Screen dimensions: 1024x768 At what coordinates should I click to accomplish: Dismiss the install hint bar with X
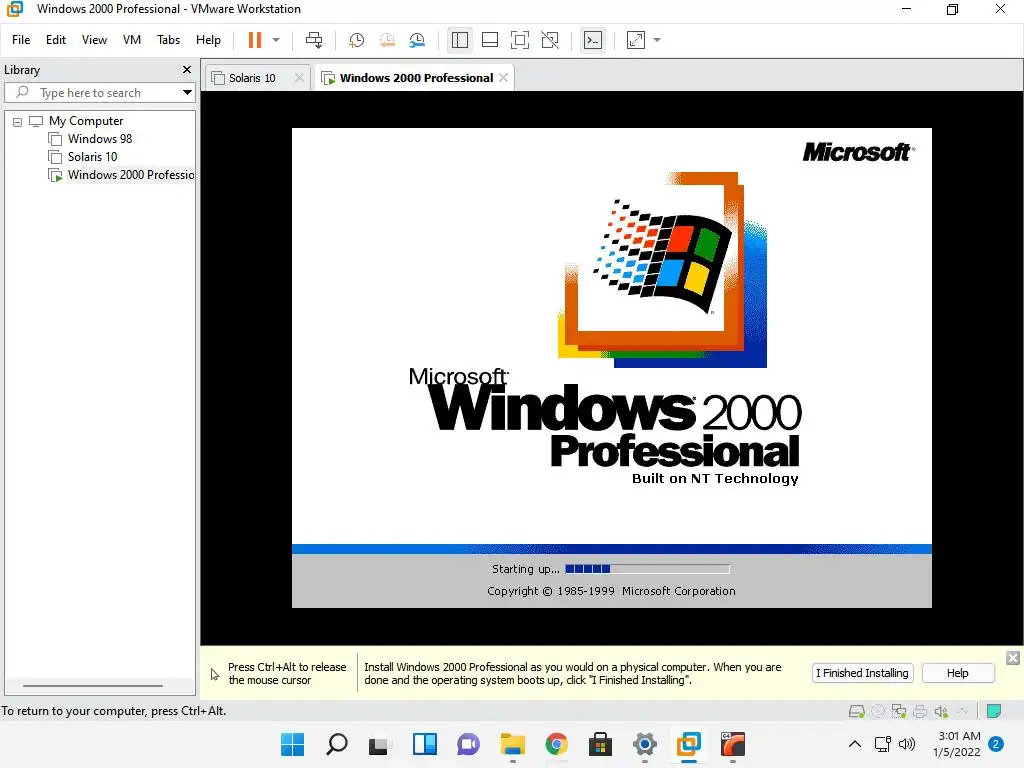[x=1013, y=658]
